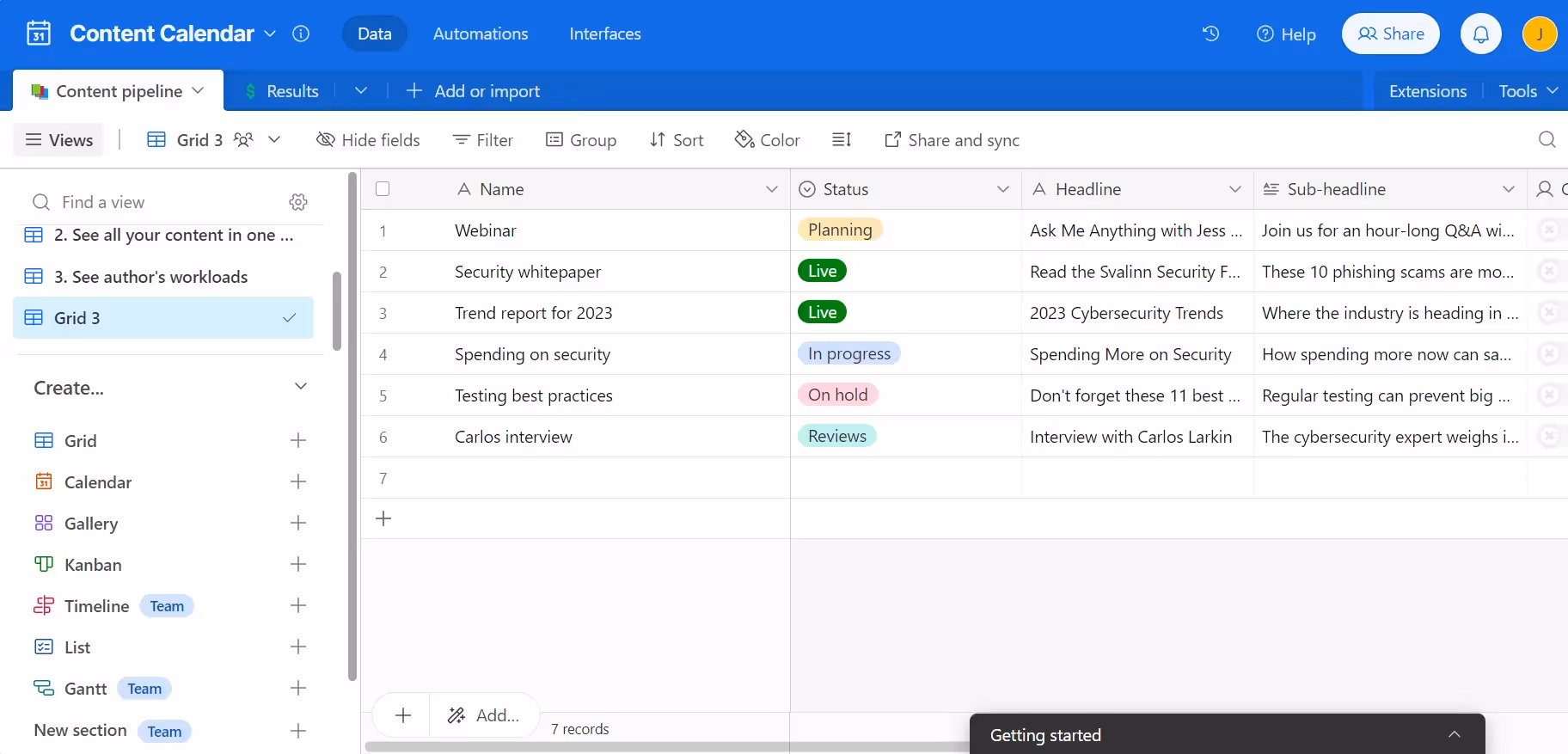Open the search magnifier in toolbar
Screen dimensions: 1568x754
1547,139
